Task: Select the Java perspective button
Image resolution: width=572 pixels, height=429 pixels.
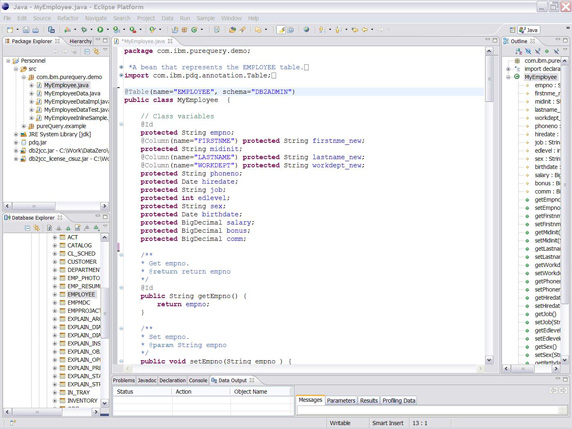Action: [x=529, y=30]
